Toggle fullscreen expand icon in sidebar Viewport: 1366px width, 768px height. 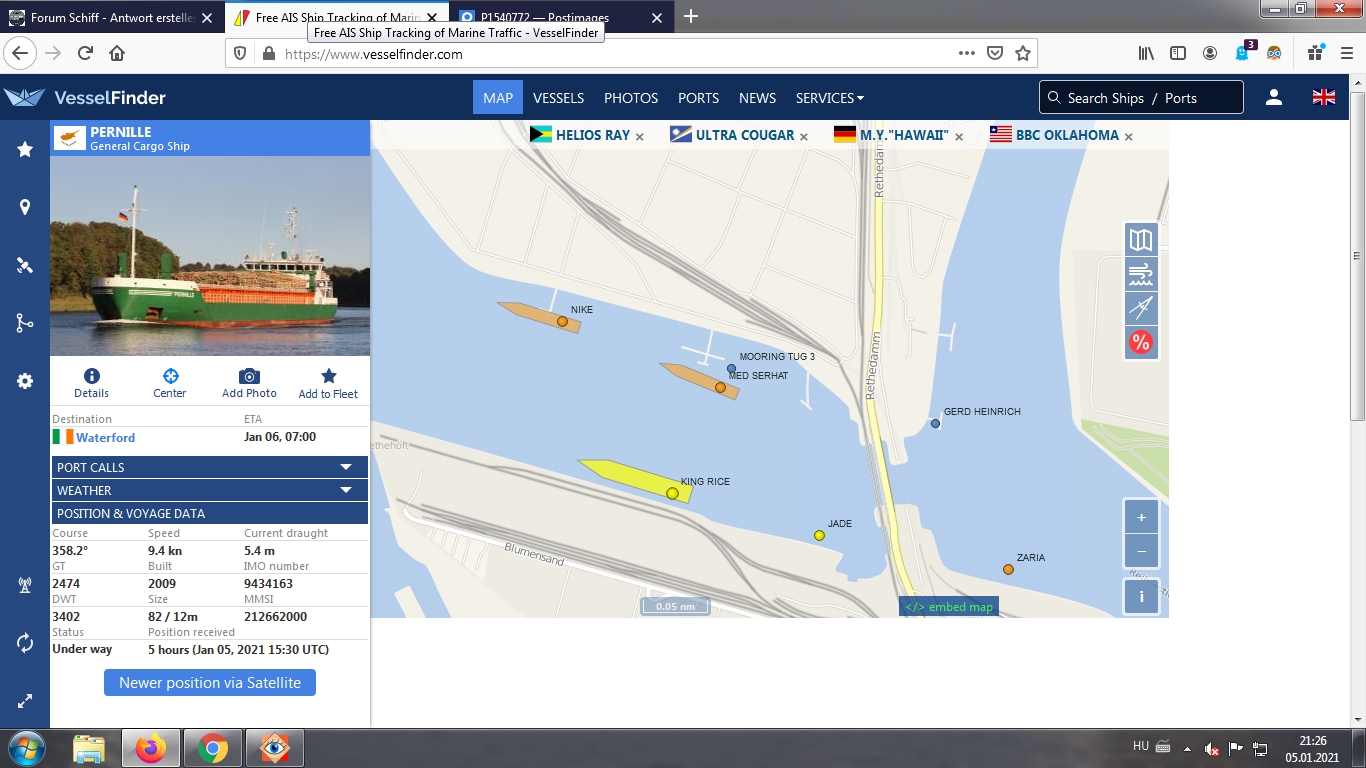click(25, 701)
